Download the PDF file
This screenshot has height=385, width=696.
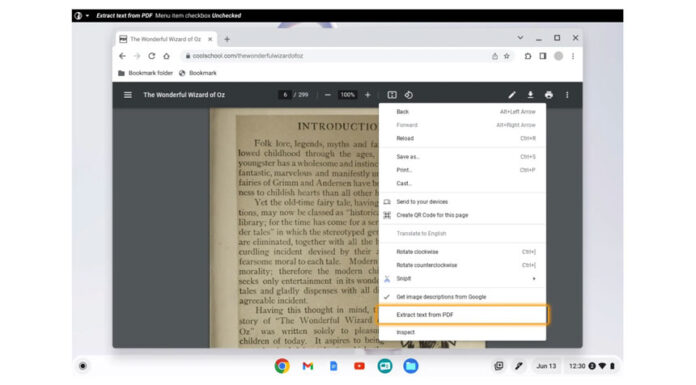pos(530,95)
